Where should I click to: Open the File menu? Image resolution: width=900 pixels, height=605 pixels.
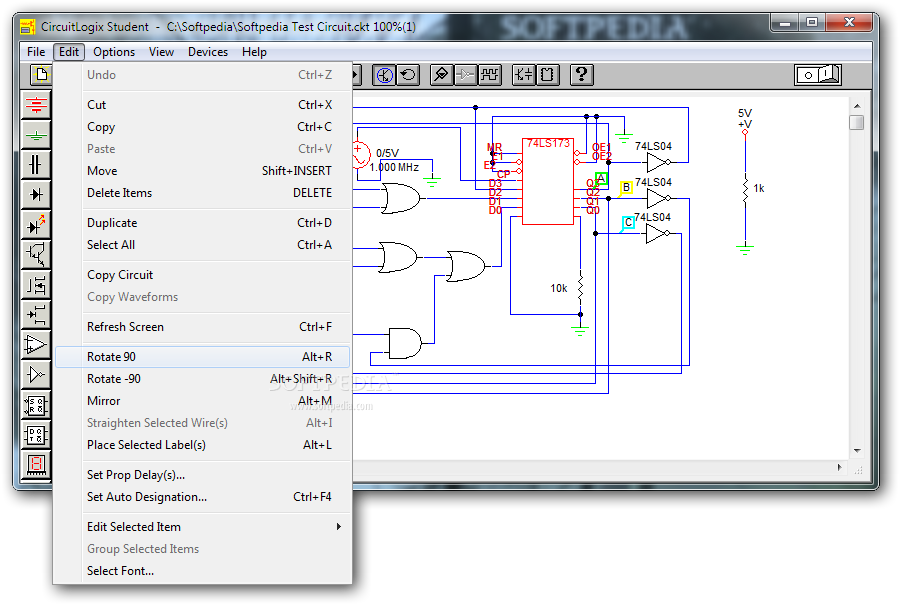pos(36,52)
